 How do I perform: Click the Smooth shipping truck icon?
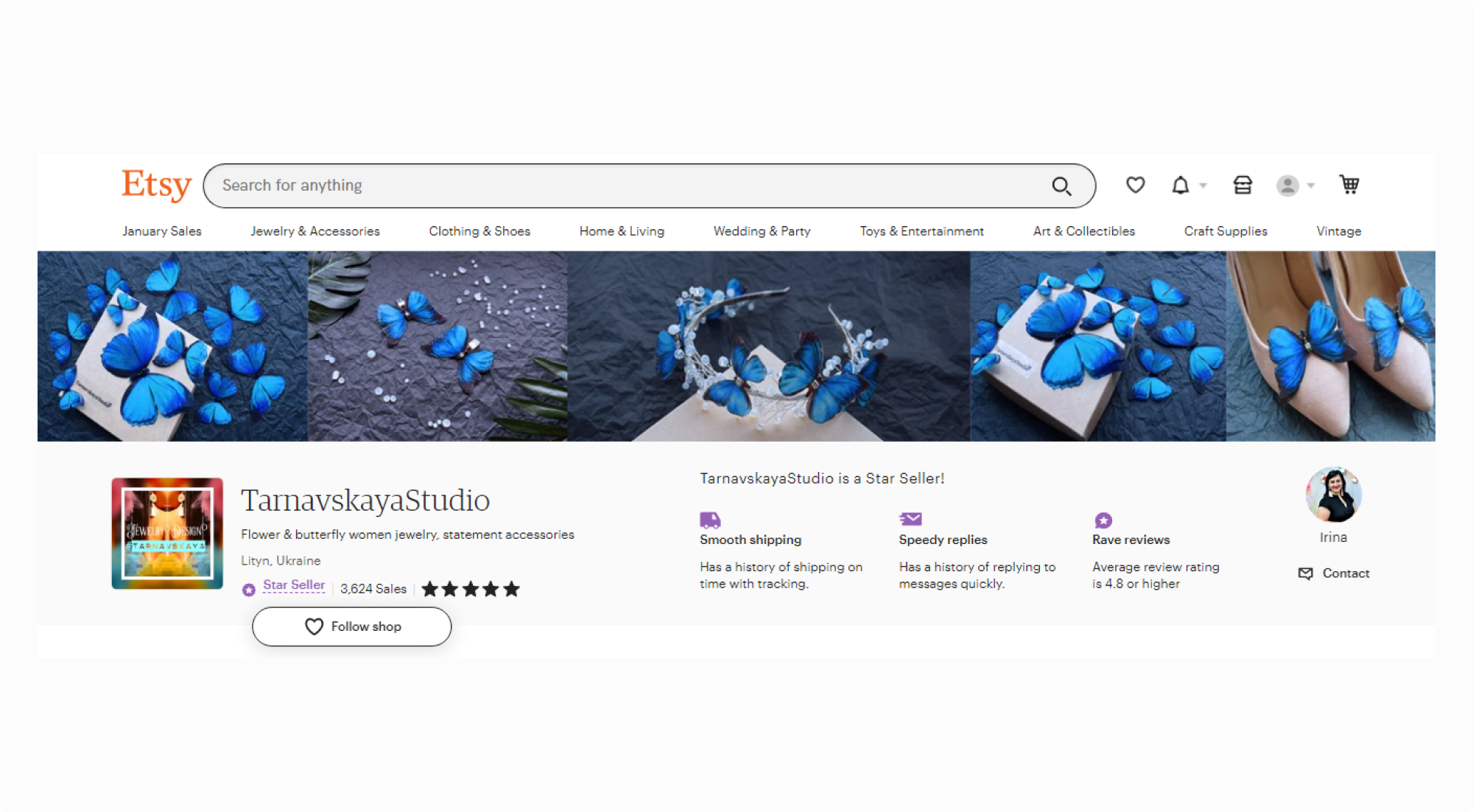pos(710,520)
